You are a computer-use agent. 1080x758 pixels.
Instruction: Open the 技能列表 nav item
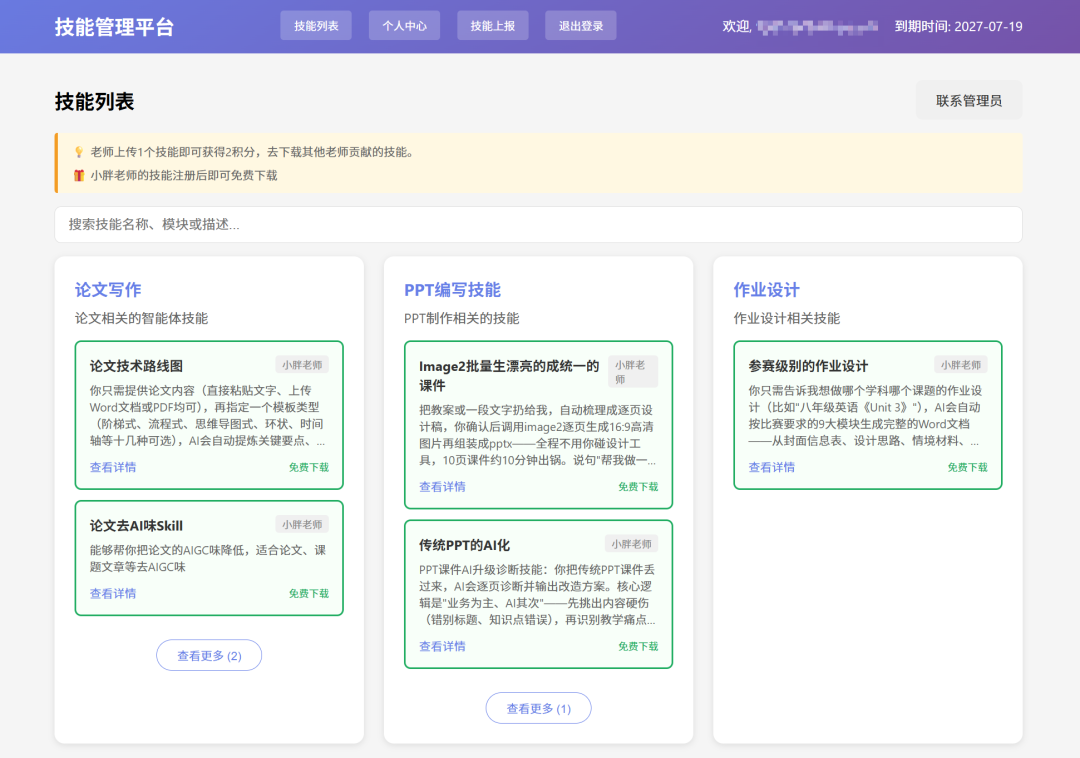[x=316, y=25]
